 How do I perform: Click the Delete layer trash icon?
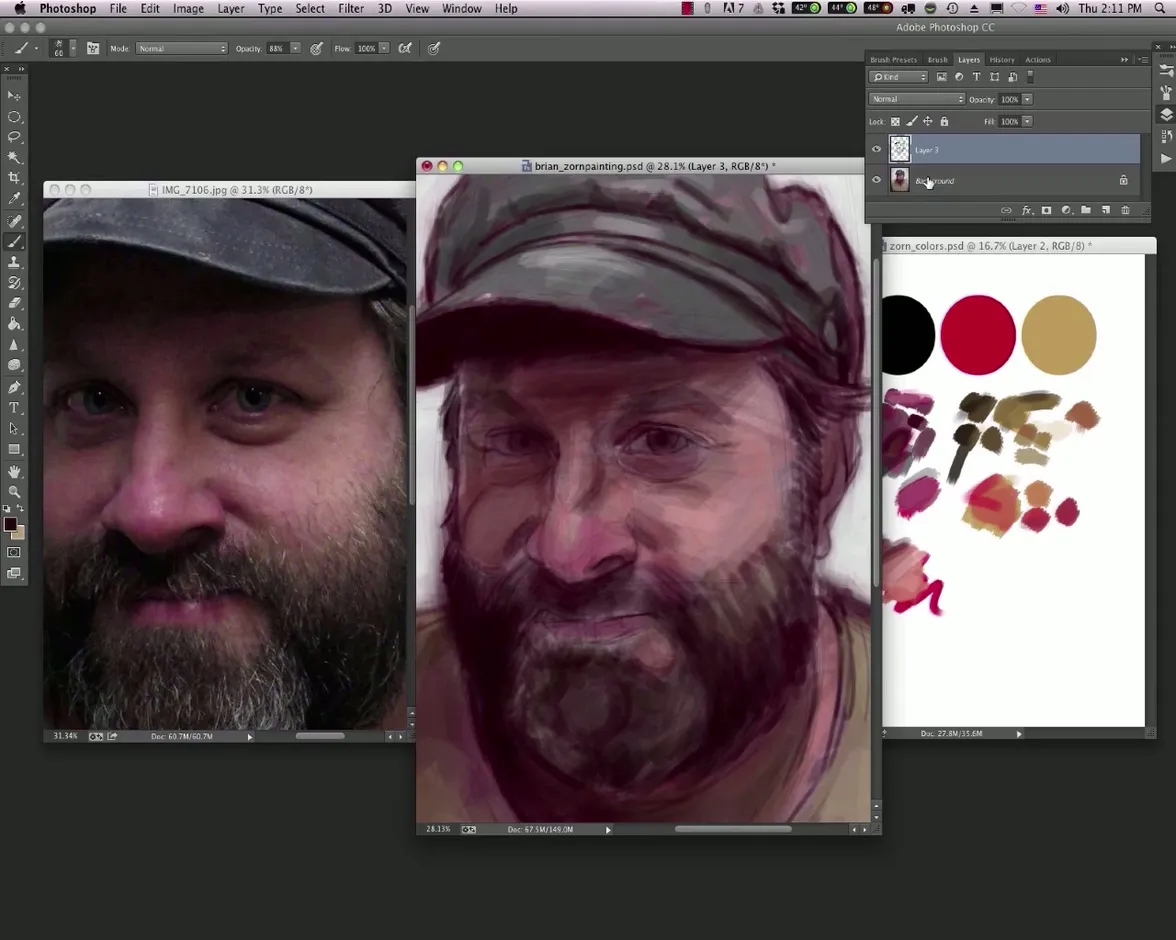coord(1125,210)
